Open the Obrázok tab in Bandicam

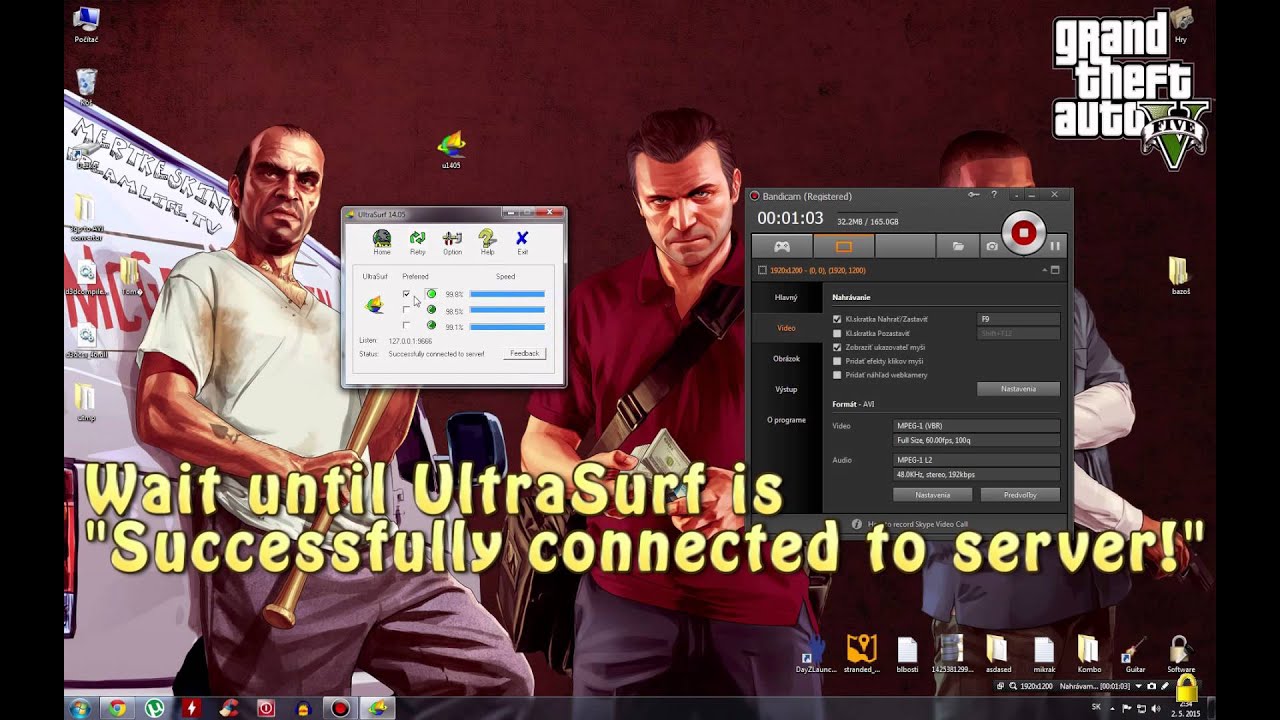pyautogui.click(x=786, y=358)
